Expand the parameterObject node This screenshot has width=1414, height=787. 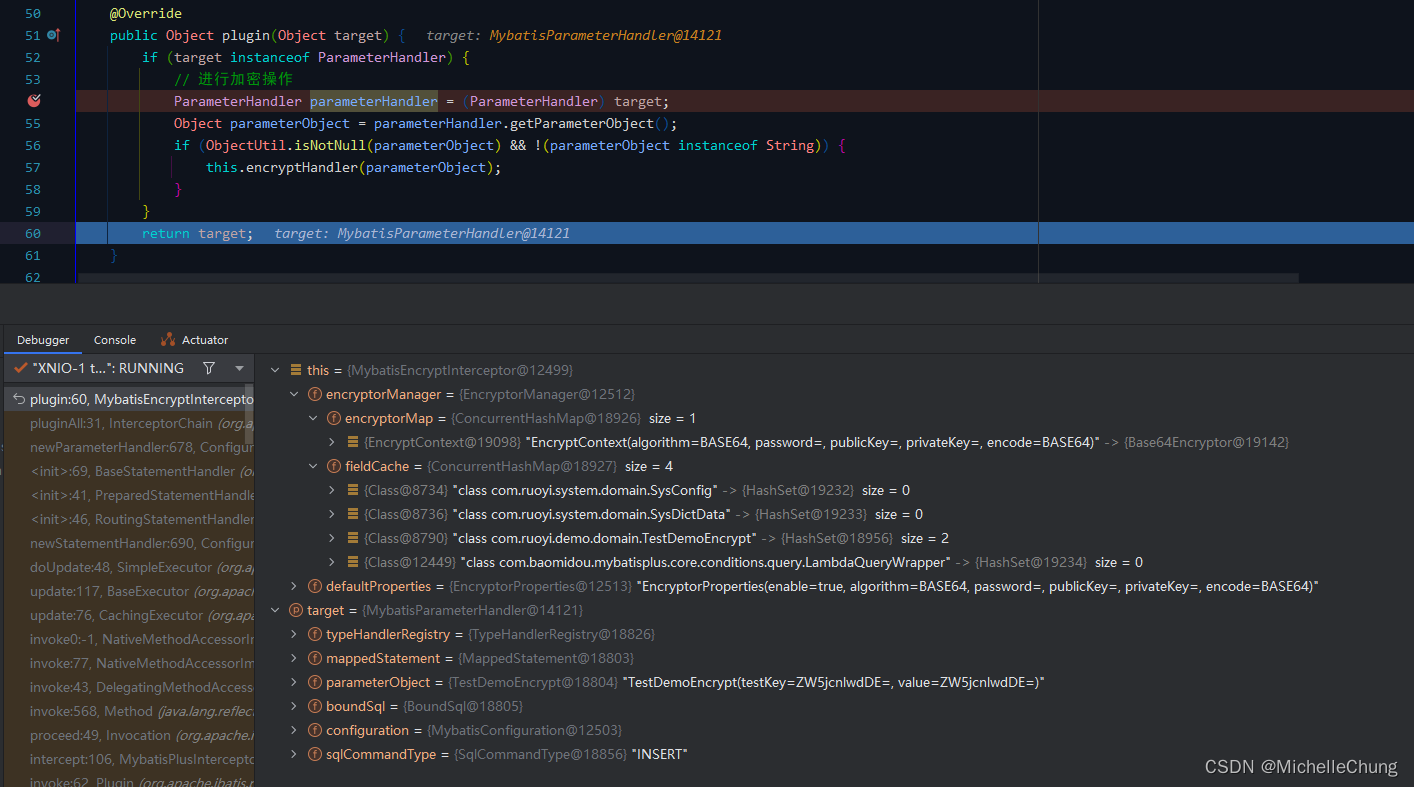pyautogui.click(x=294, y=682)
